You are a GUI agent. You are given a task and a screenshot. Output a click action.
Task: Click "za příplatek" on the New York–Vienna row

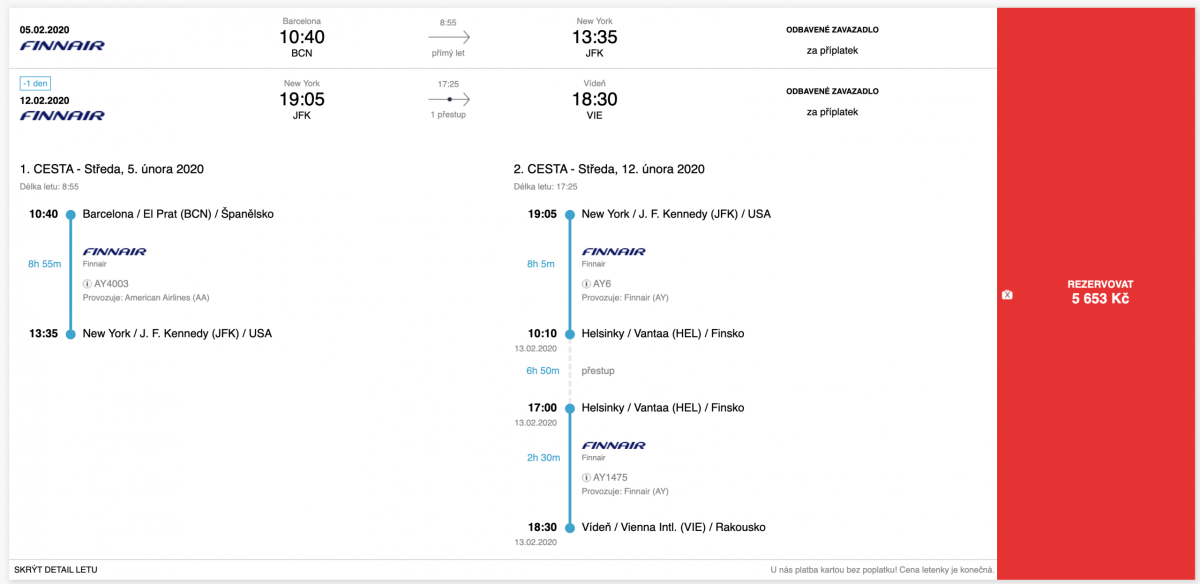(x=832, y=112)
